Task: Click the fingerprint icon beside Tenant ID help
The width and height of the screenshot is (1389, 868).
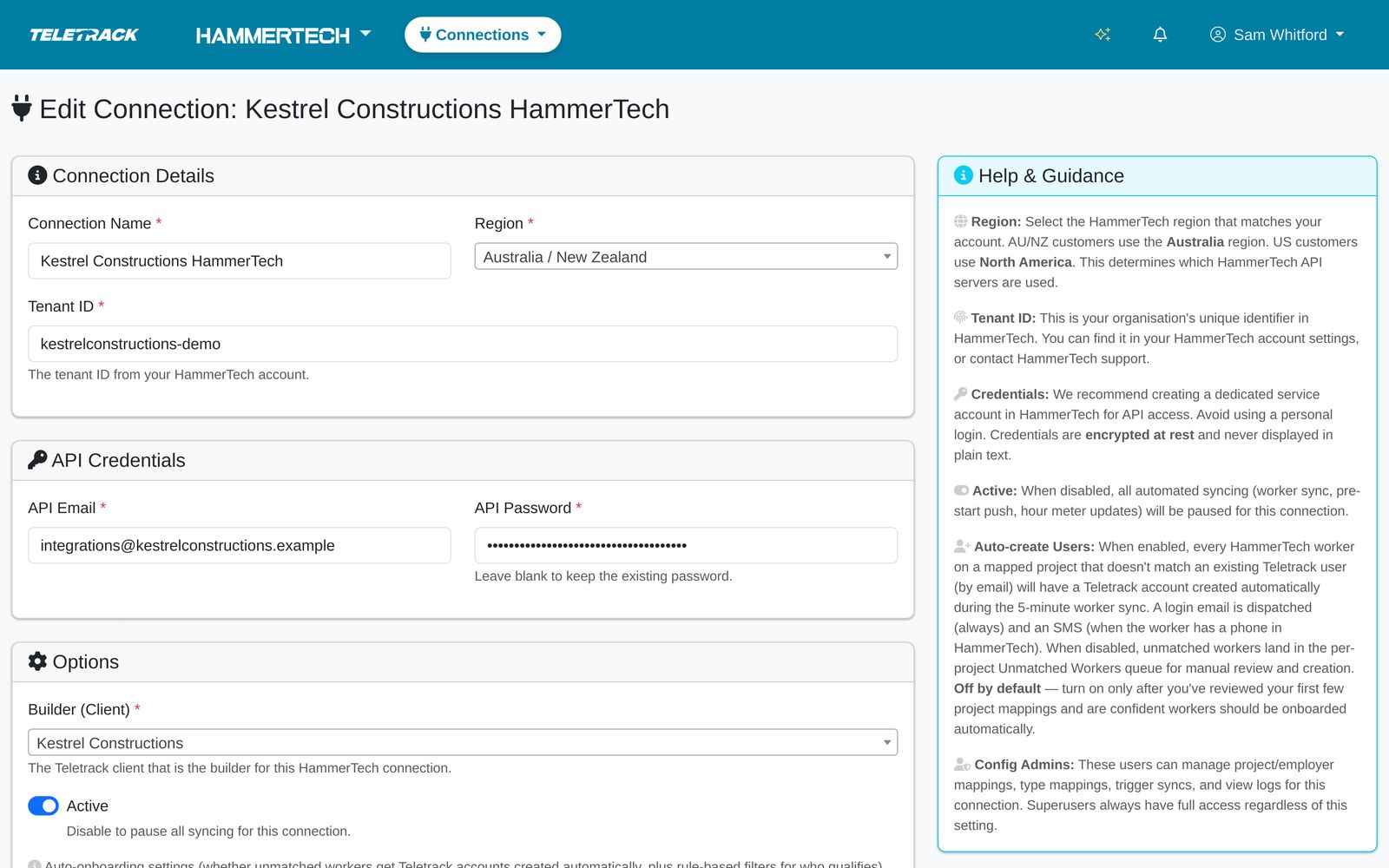Action: click(x=960, y=318)
